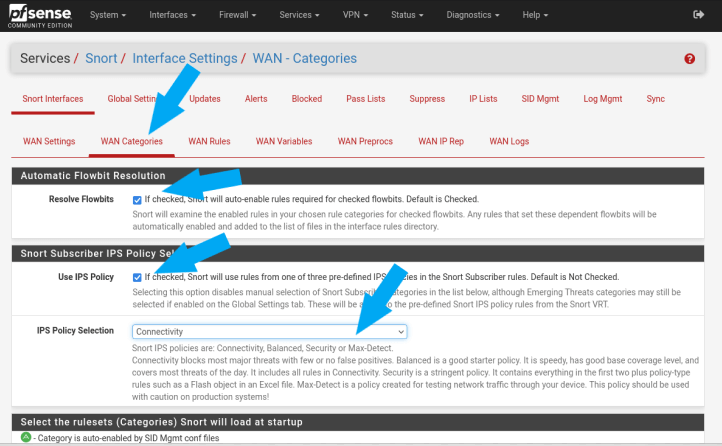Toggle the Resolve Flowbits checkbox

point(137,200)
